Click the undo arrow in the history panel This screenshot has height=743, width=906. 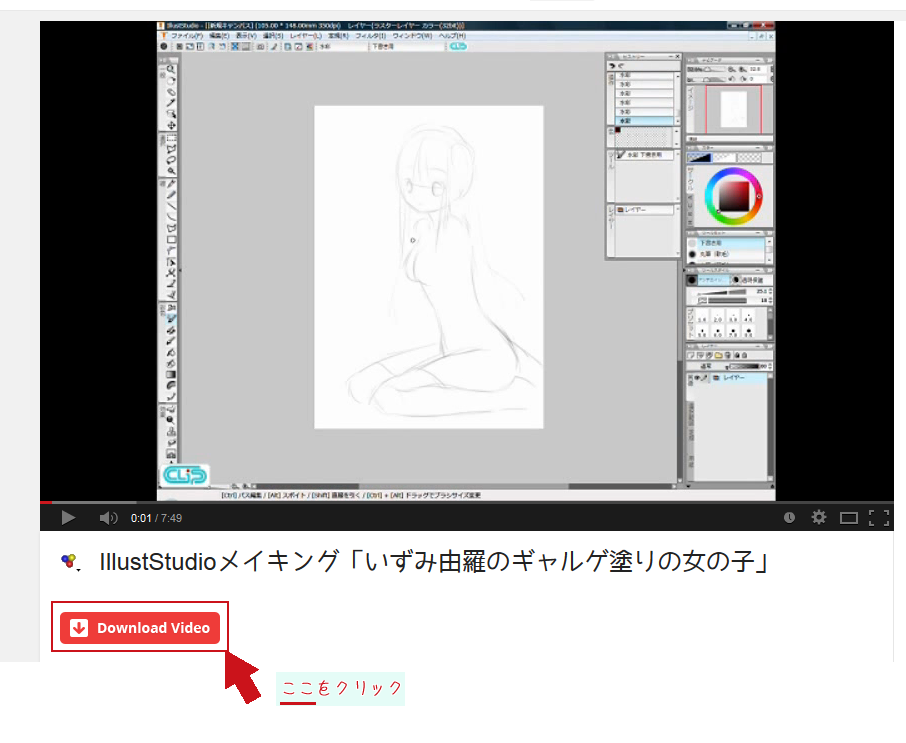coord(612,66)
